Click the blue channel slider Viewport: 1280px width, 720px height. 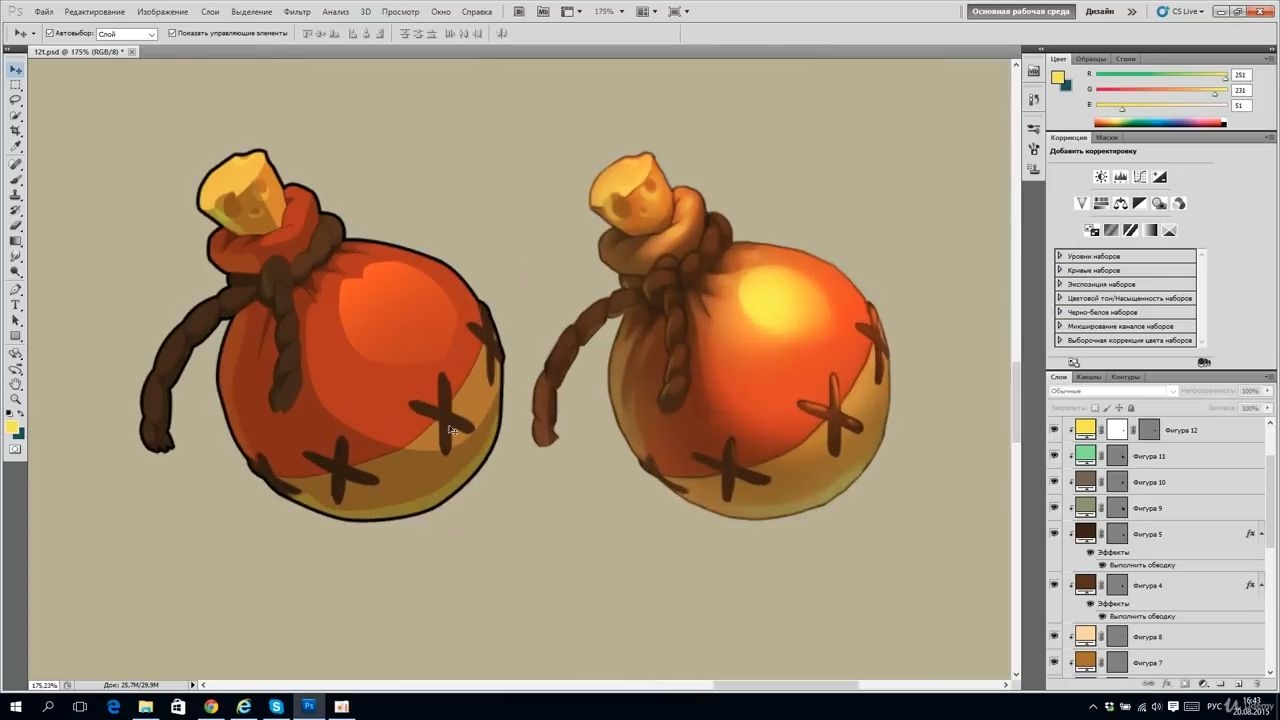click(x=1161, y=105)
